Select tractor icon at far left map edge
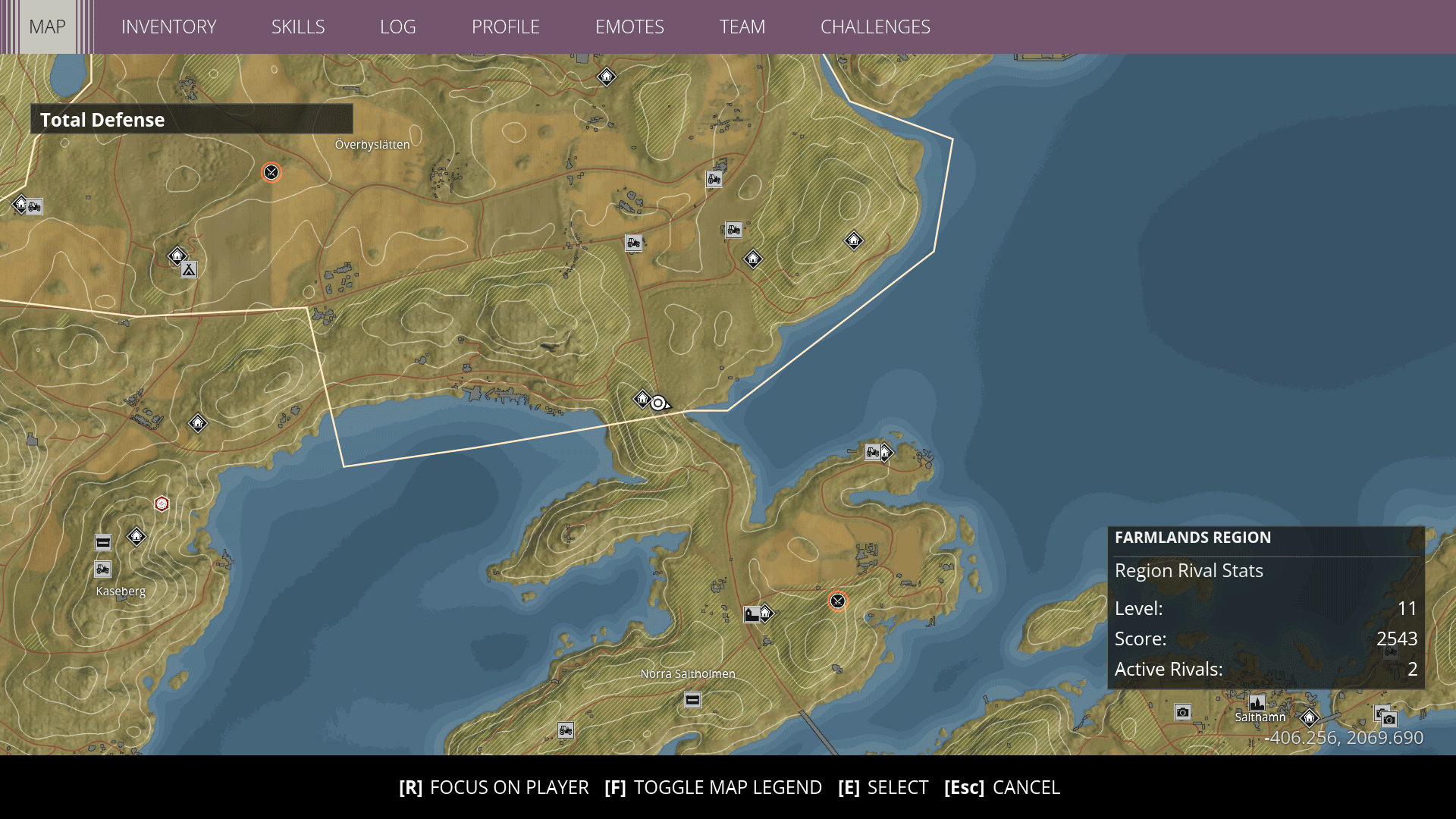 tap(35, 206)
